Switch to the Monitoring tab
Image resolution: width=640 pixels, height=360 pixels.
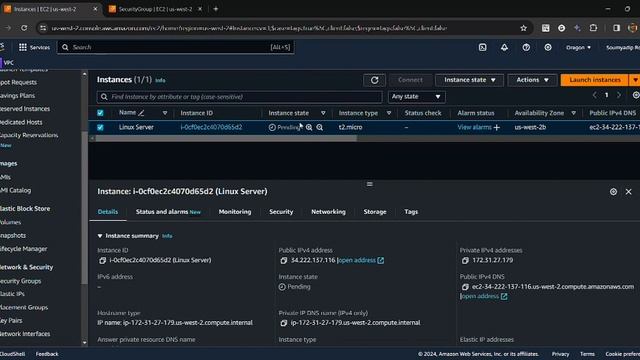pos(235,212)
